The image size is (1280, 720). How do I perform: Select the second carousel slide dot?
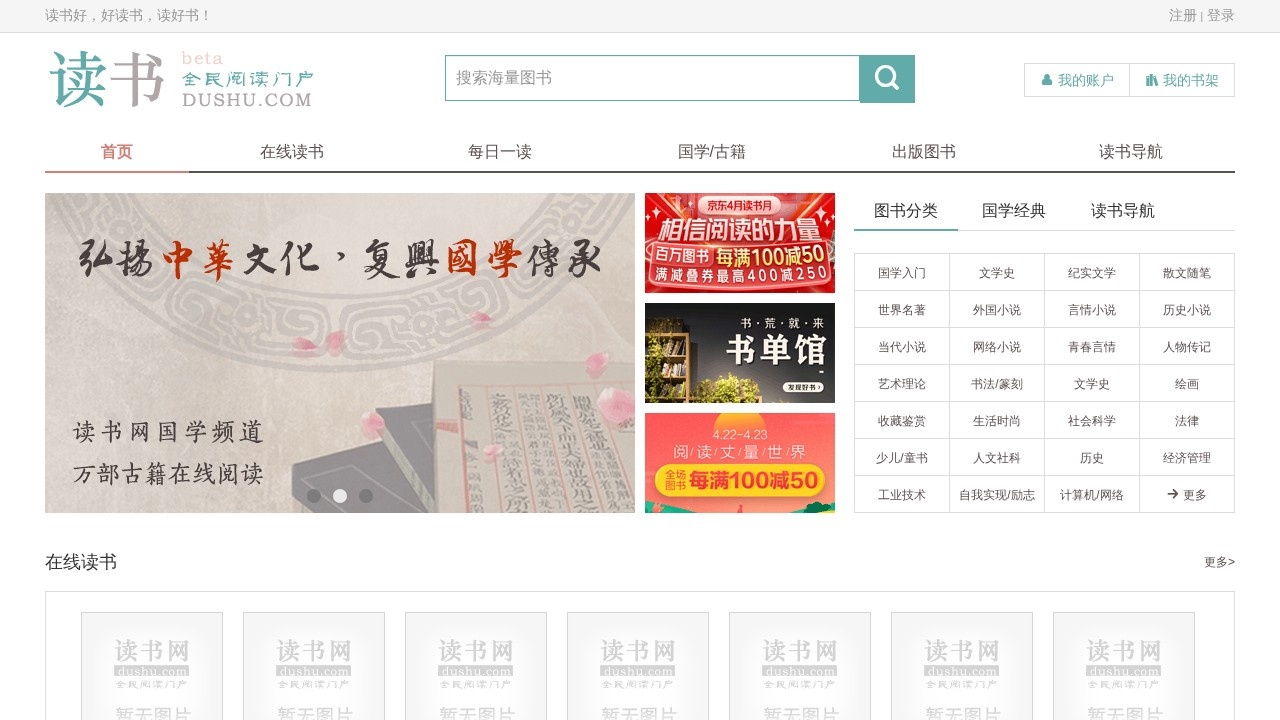pos(340,496)
